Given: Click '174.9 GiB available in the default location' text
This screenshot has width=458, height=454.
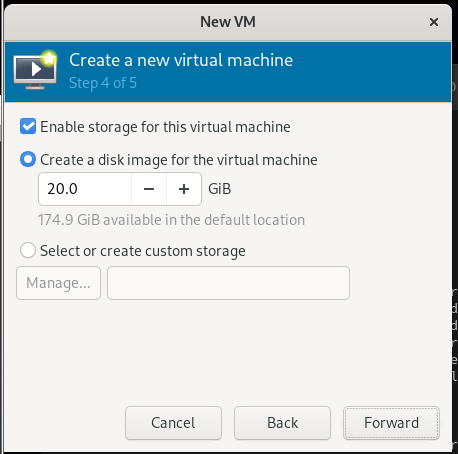Looking at the screenshot, I should pos(171,220).
